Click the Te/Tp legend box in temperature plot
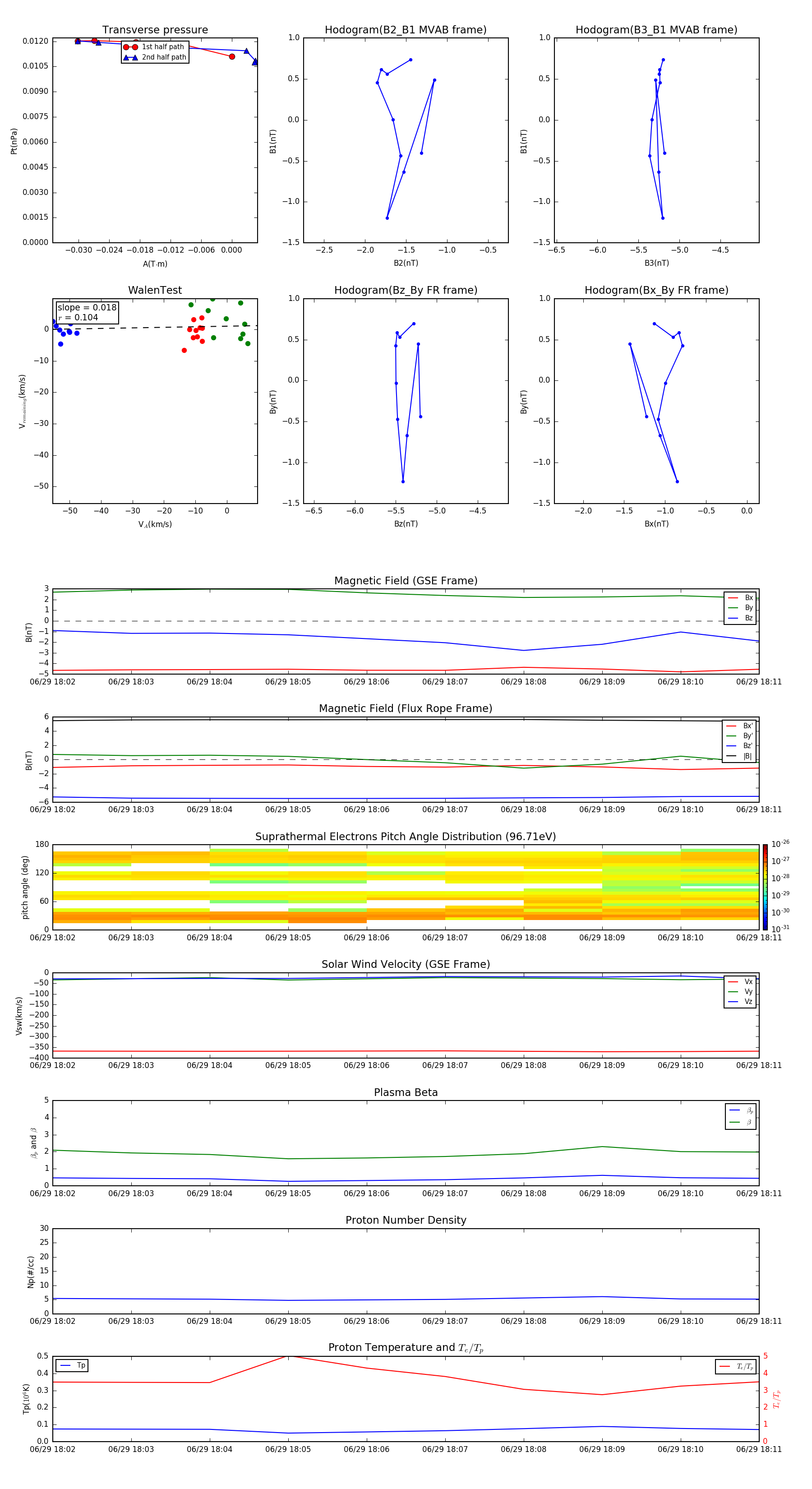The width and height of the screenshot is (812, 1489). click(735, 1367)
